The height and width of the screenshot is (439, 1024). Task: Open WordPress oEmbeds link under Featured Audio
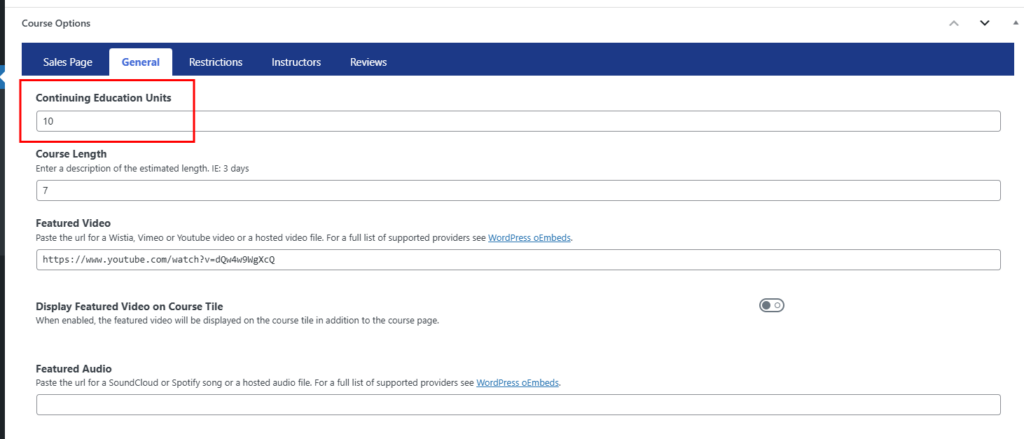coord(517,383)
